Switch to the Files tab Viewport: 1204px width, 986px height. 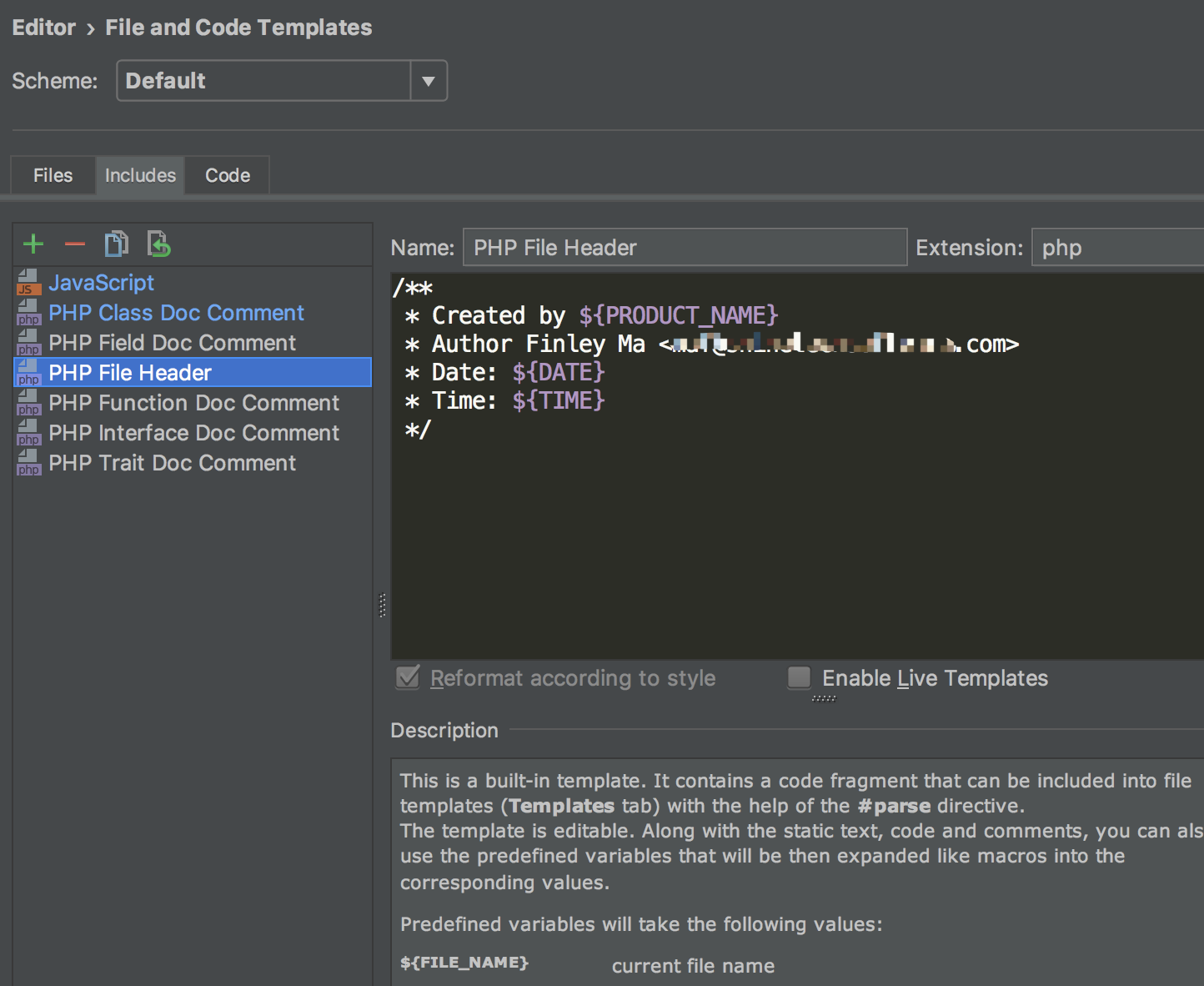pos(53,175)
